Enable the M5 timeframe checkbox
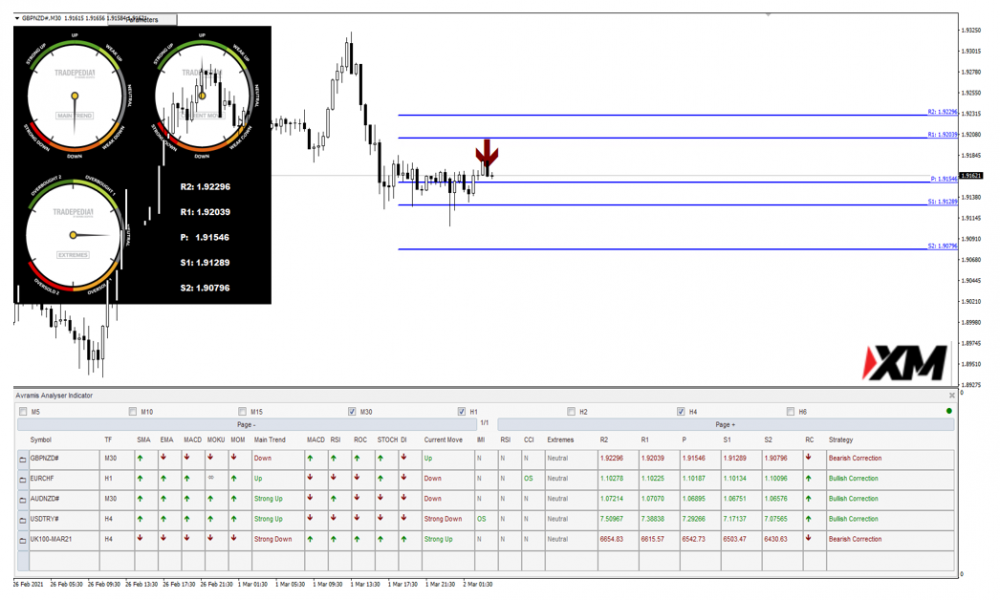 click(24, 412)
